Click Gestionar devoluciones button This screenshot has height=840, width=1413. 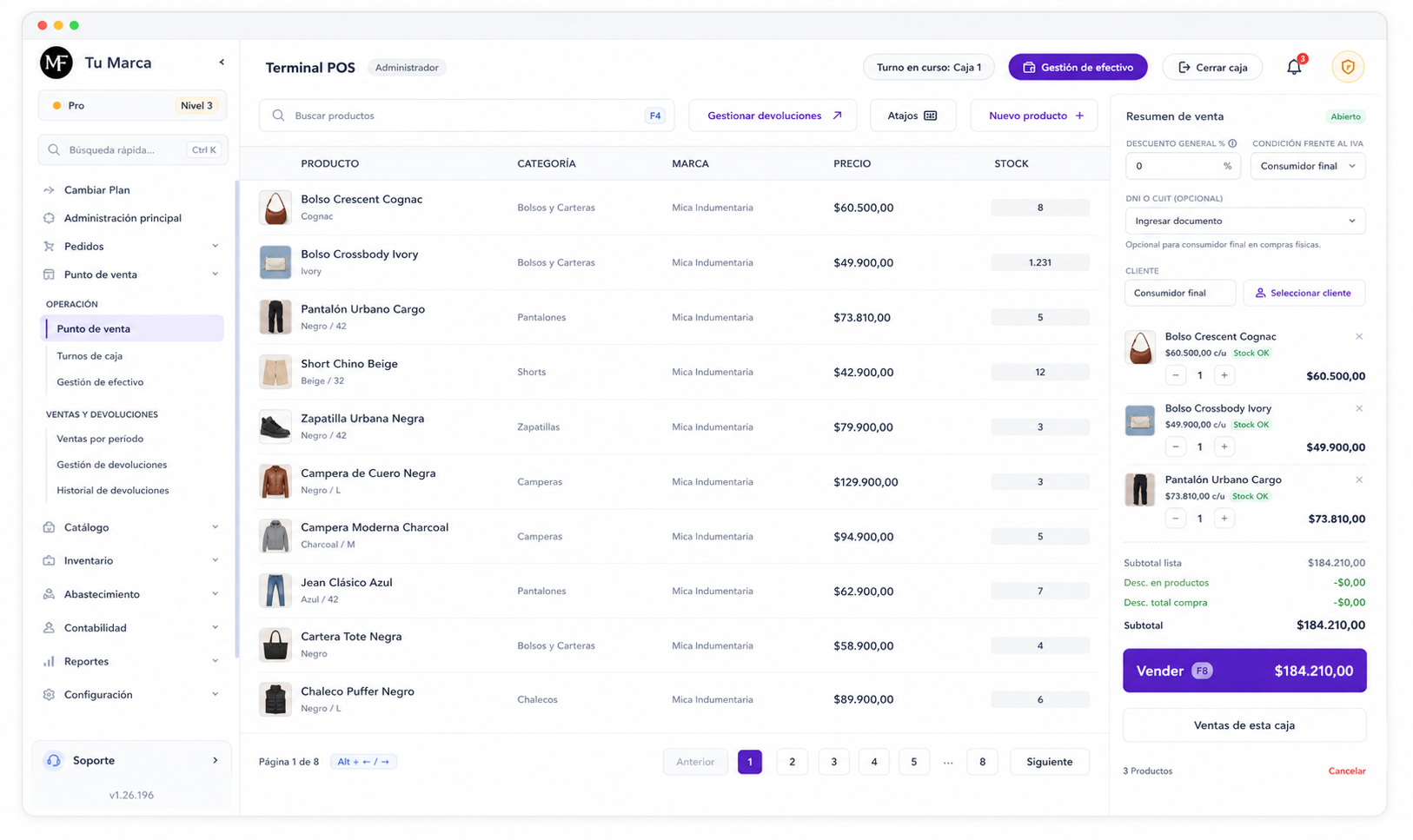tap(773, 116)
